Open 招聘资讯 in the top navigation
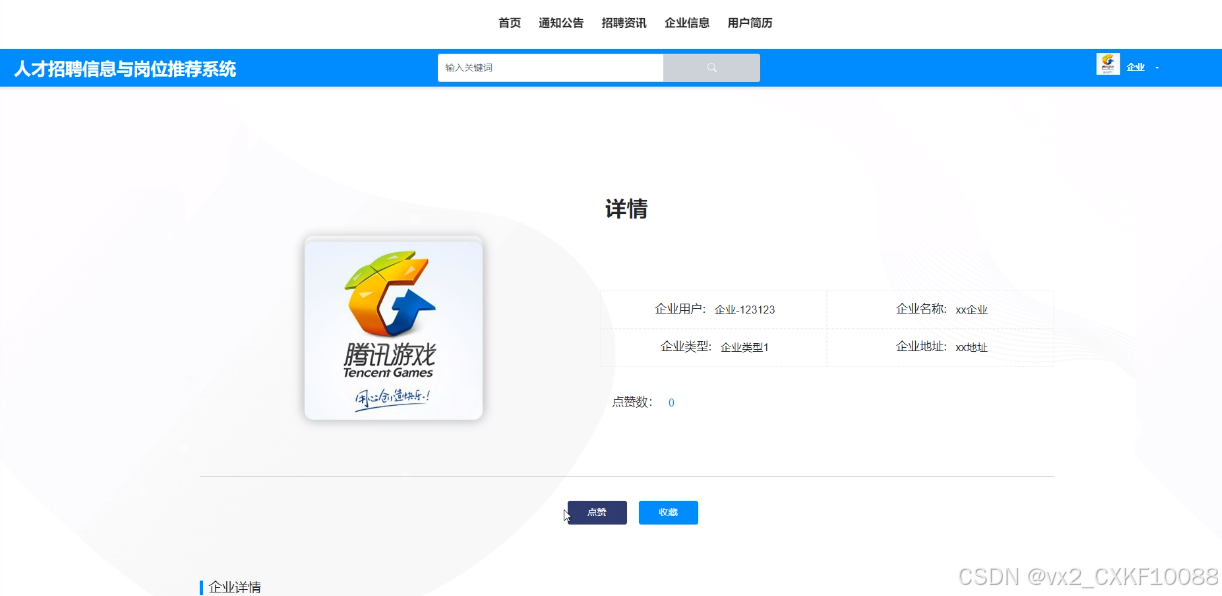This screenshot has width=1222, height=596. 624,23
